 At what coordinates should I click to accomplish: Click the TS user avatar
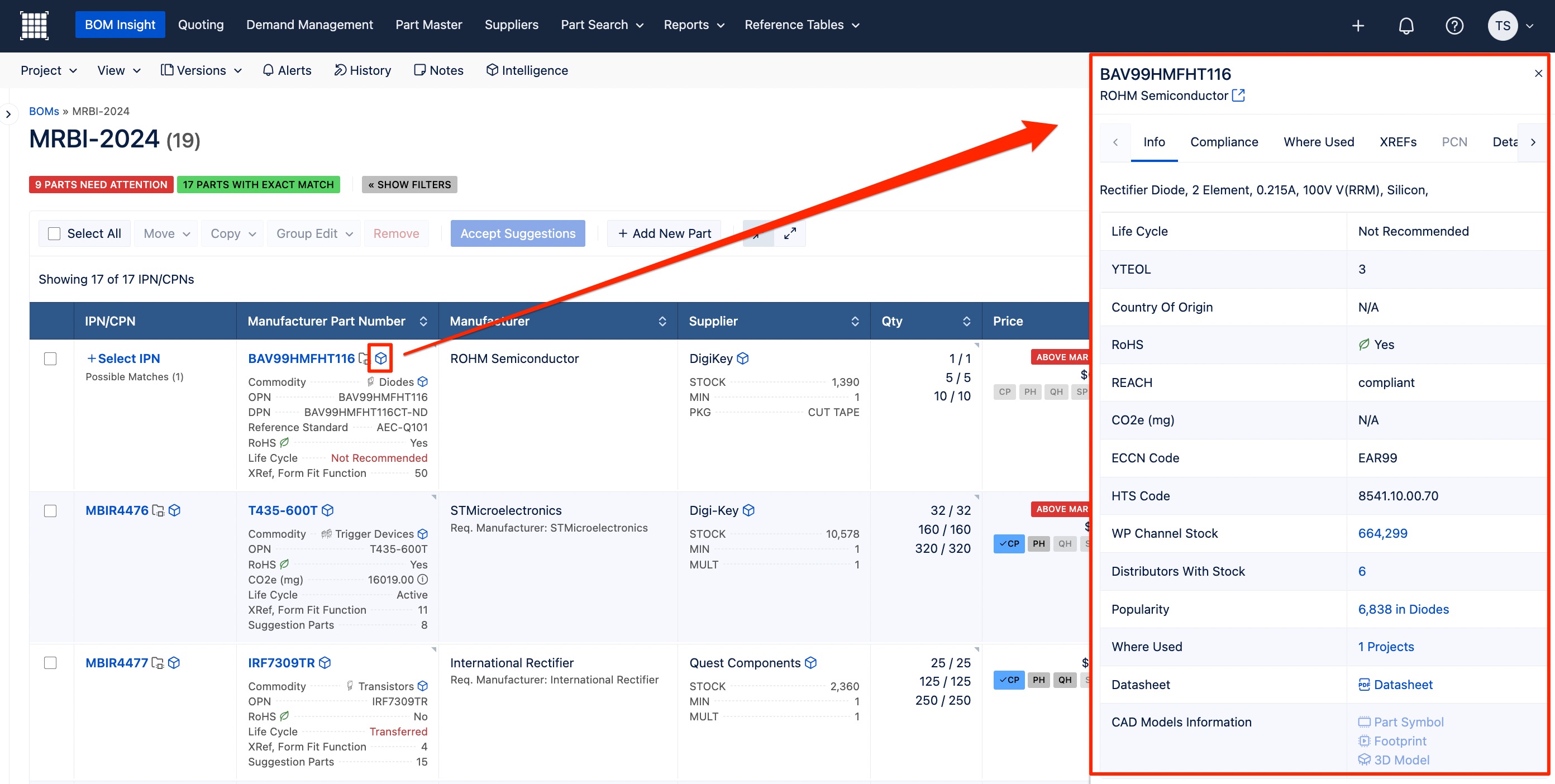point(1502,25)
